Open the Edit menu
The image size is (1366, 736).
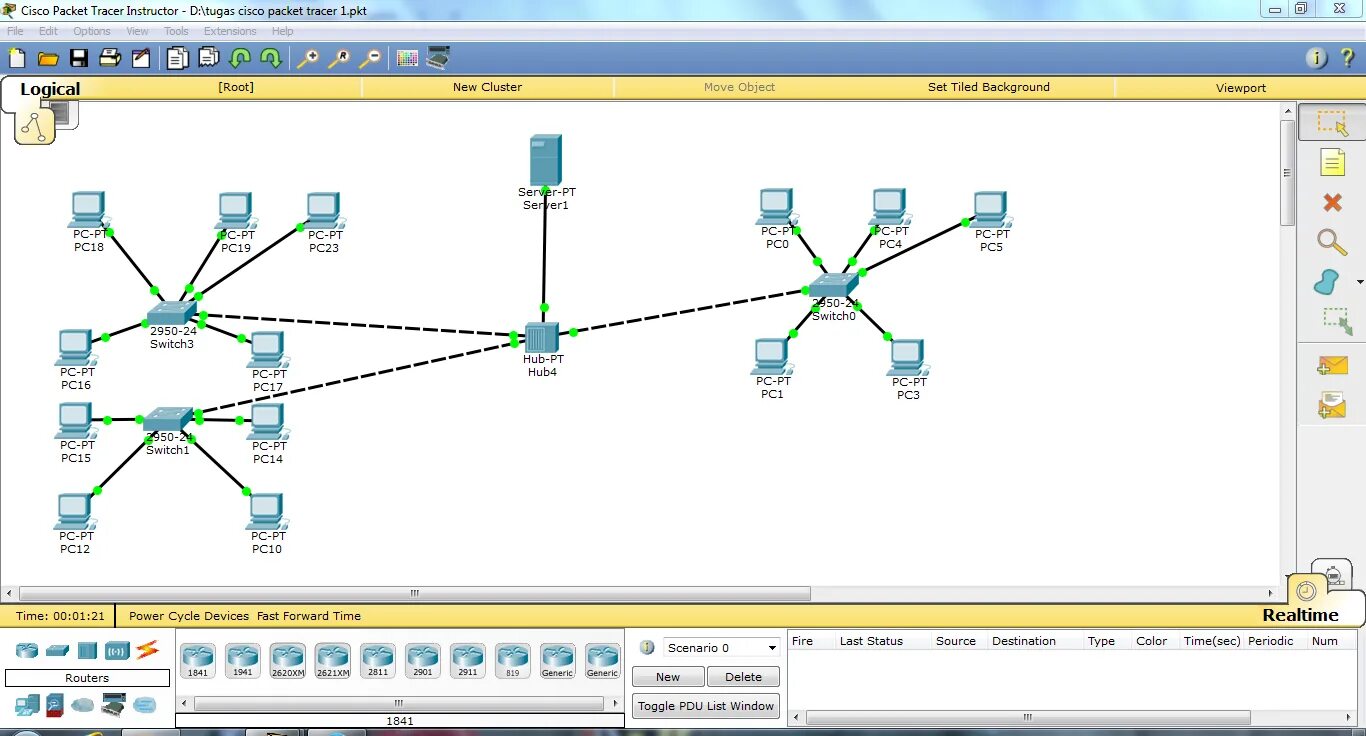48,31
